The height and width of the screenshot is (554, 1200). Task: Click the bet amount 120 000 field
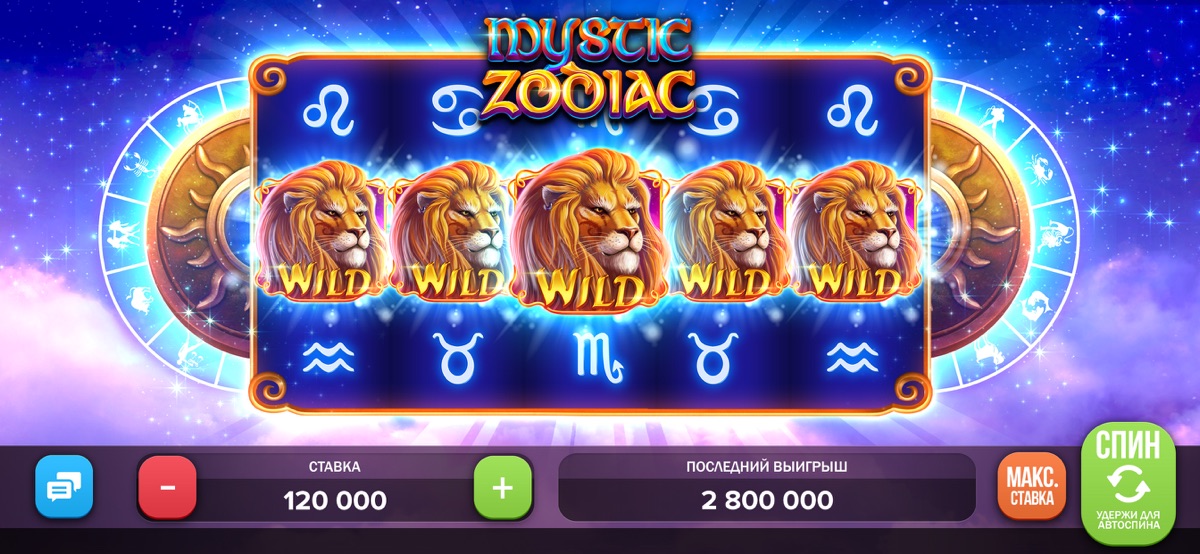pyautogui.click(x=335, y=499)
